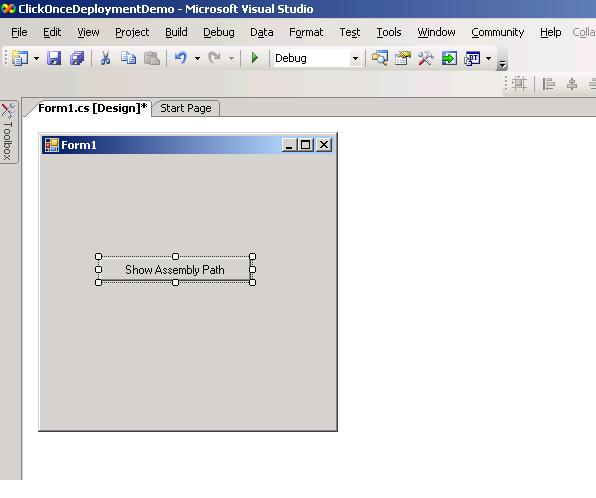Open the Test menu
596x498 pixels.
[350, 32]
